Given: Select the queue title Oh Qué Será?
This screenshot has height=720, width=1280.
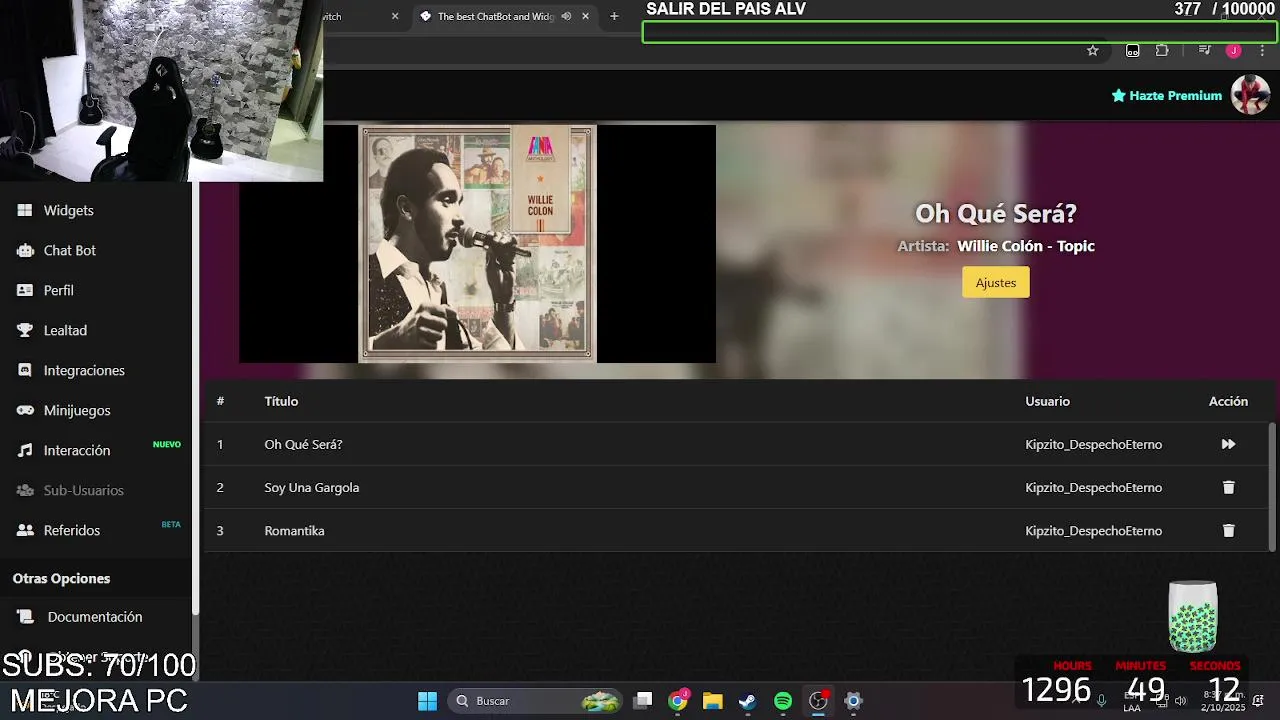Looking at the screenshot, I should point(303,444).
